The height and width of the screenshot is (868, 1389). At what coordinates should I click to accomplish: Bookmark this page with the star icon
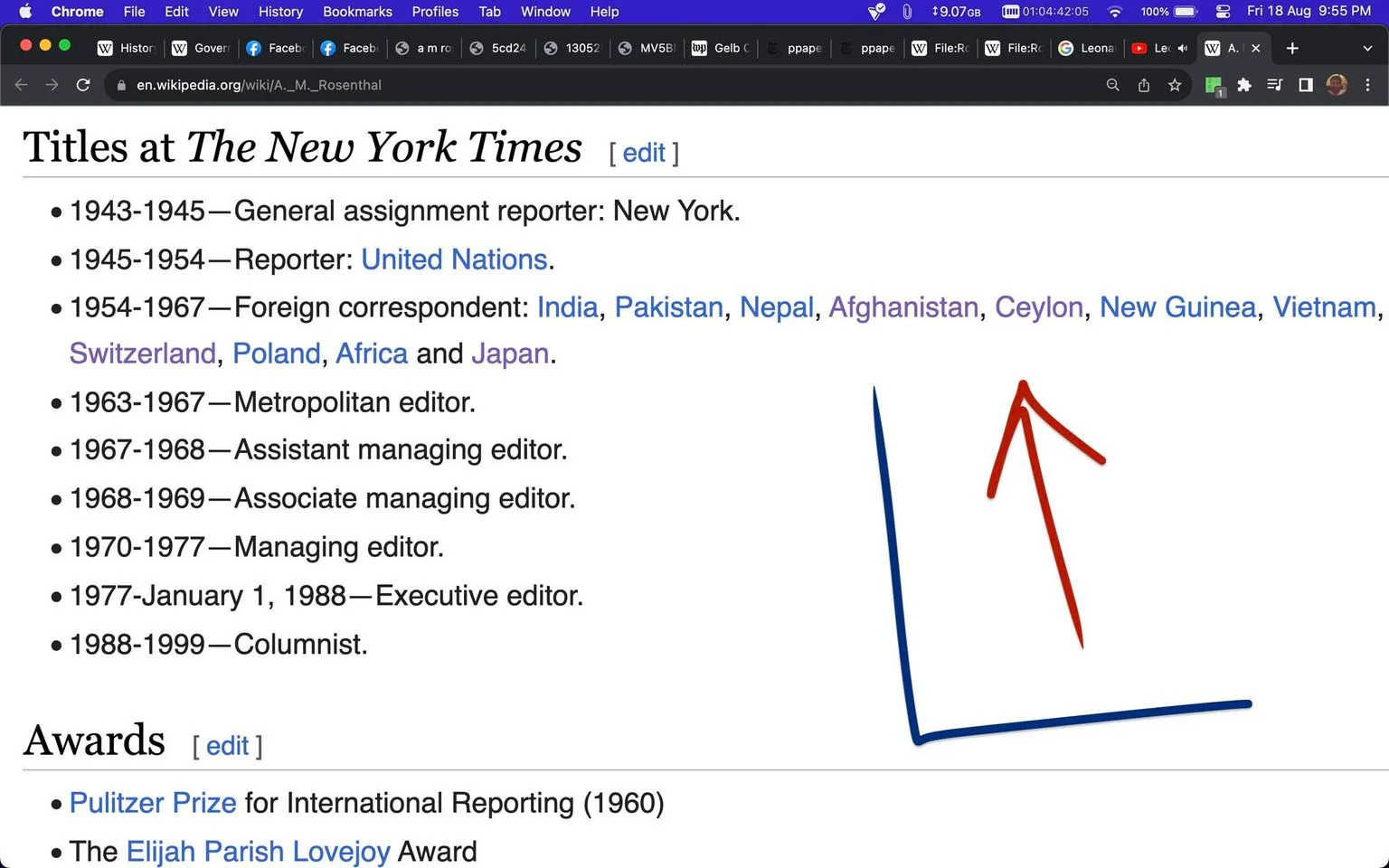(x=1175, y=85)
